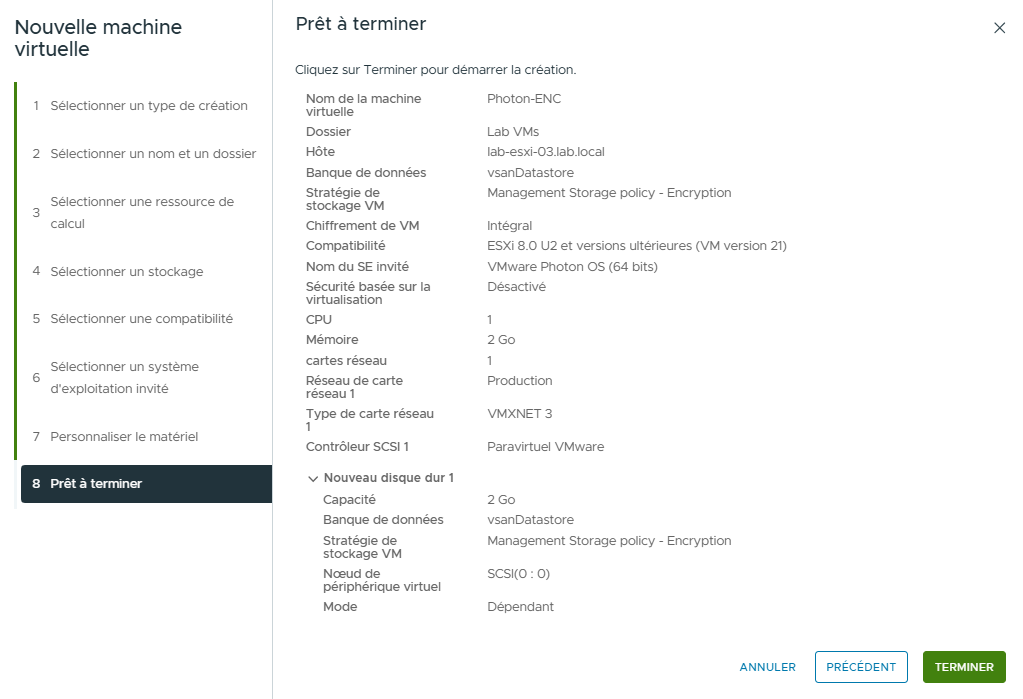Click the ANNULER link
This screenshot has width=1023, height=699.
click(767, 667)
